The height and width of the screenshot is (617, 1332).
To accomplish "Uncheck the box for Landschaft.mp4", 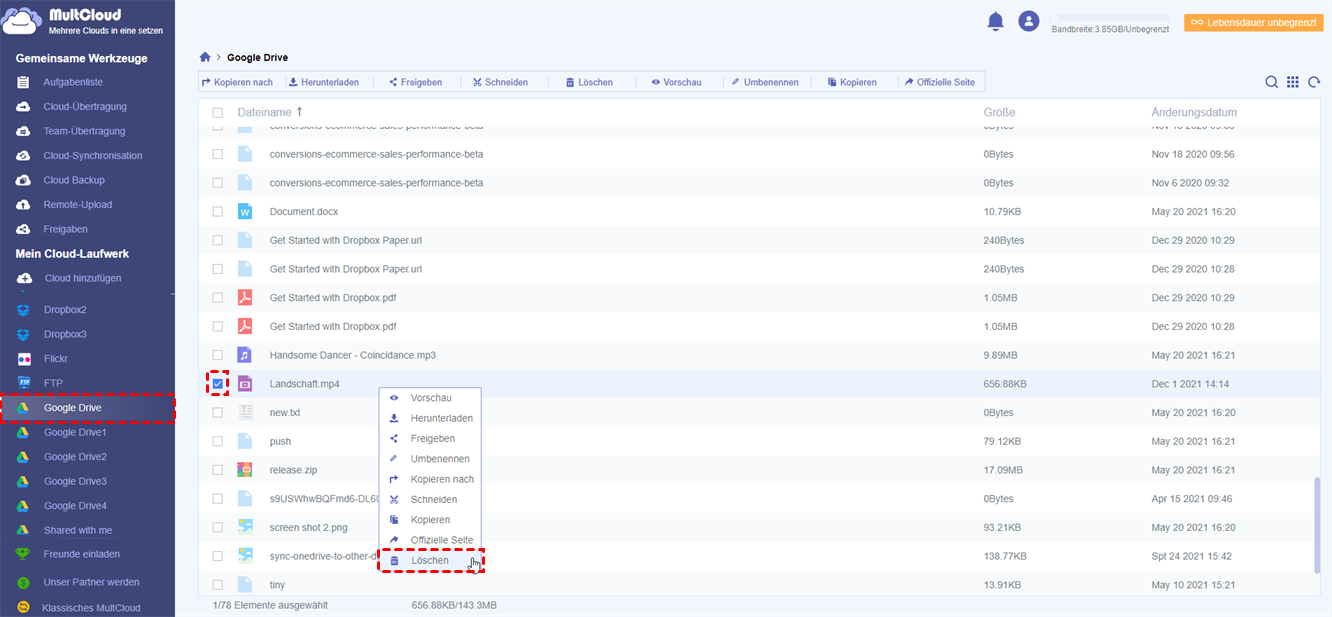I will [x=218, y=384].
